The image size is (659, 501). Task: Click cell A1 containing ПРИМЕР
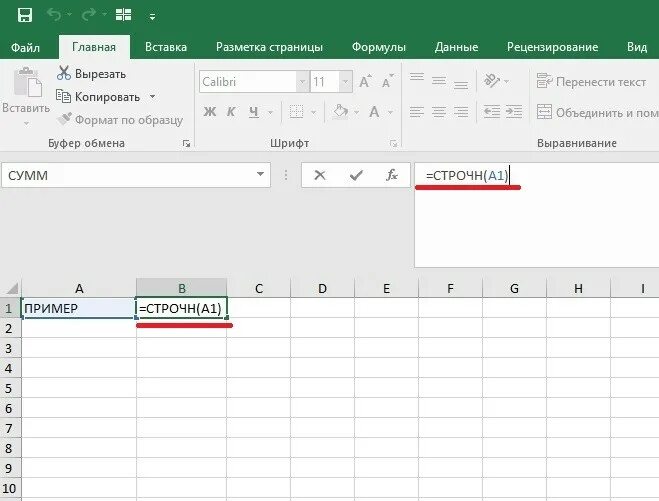(78, 309)
